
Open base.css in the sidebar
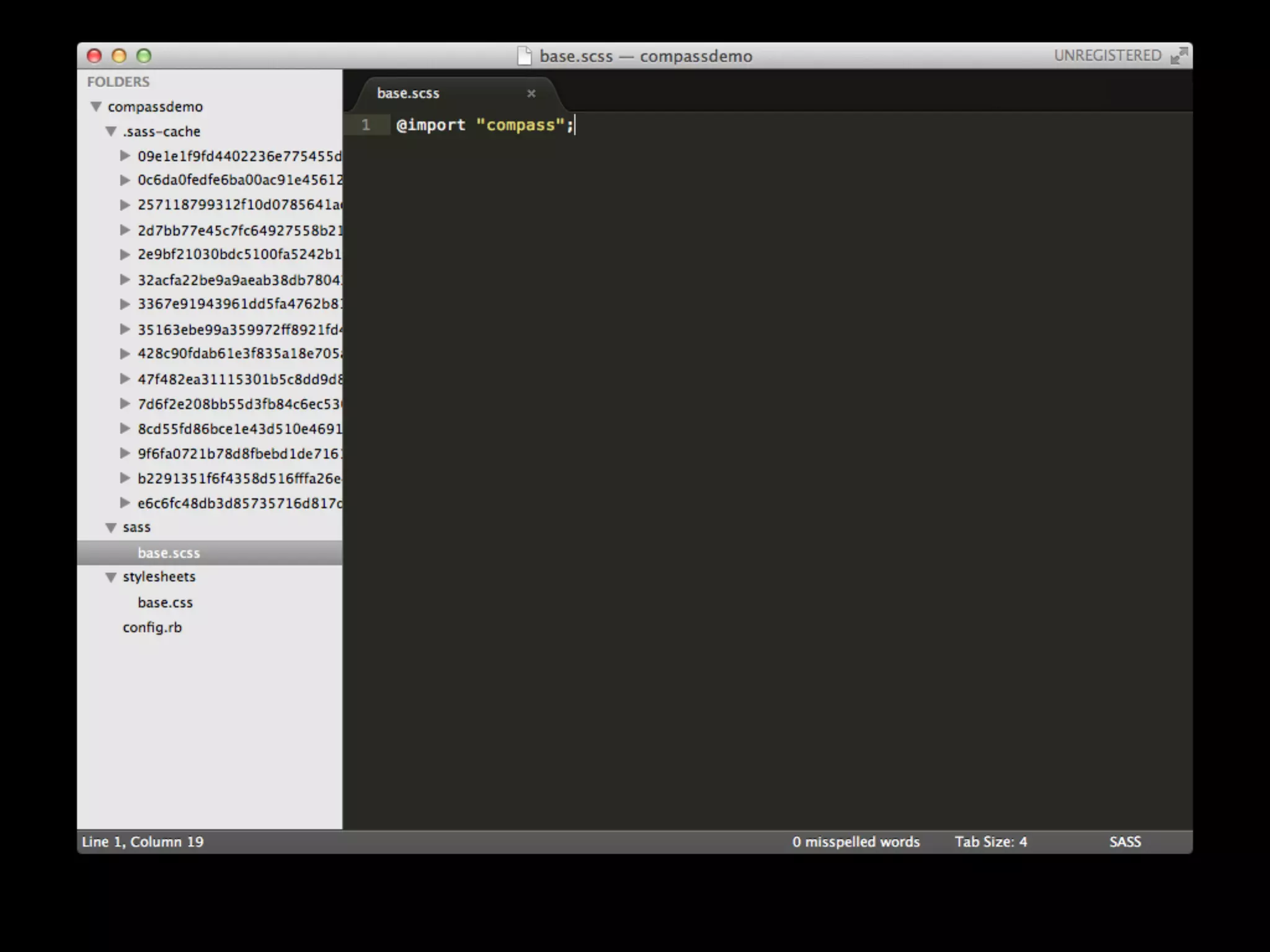click(x=165, y=602)
